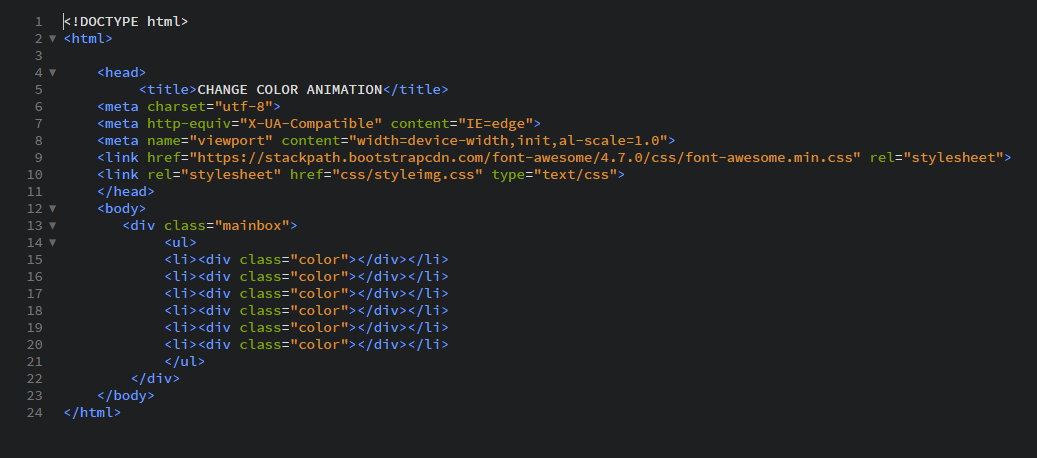Click line number 1 in the gutter
The width and height of the screenshot is (1037, 458).
coord(38,22)
